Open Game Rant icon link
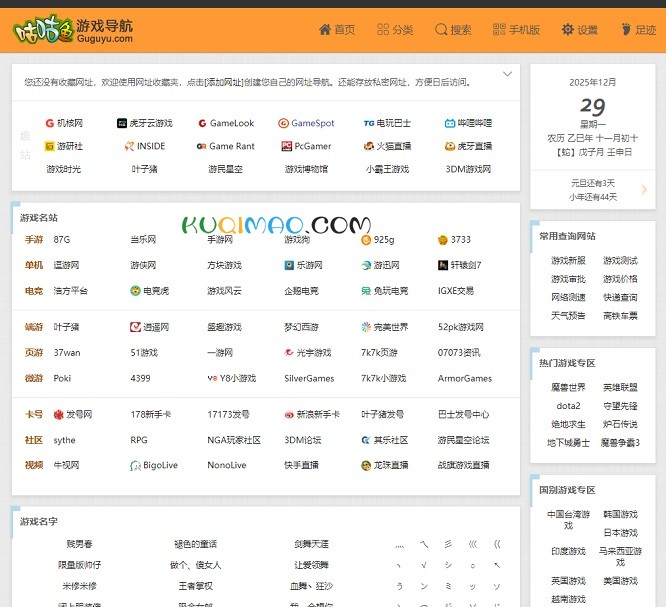Screen dimensions: 666x607 [226, 146]
